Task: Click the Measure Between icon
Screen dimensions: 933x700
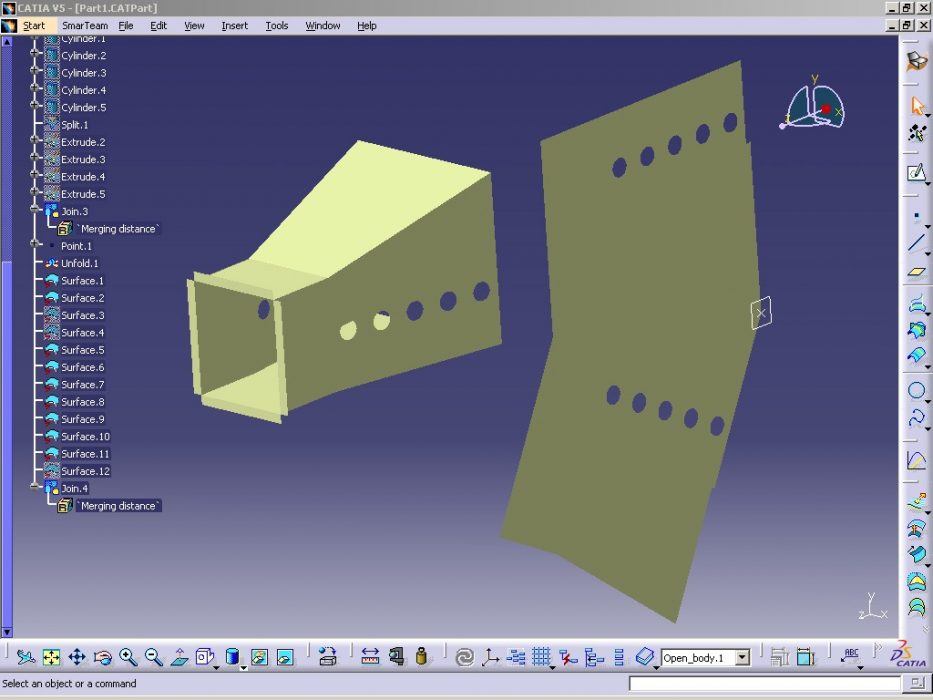Action: [x=370, y=657]
